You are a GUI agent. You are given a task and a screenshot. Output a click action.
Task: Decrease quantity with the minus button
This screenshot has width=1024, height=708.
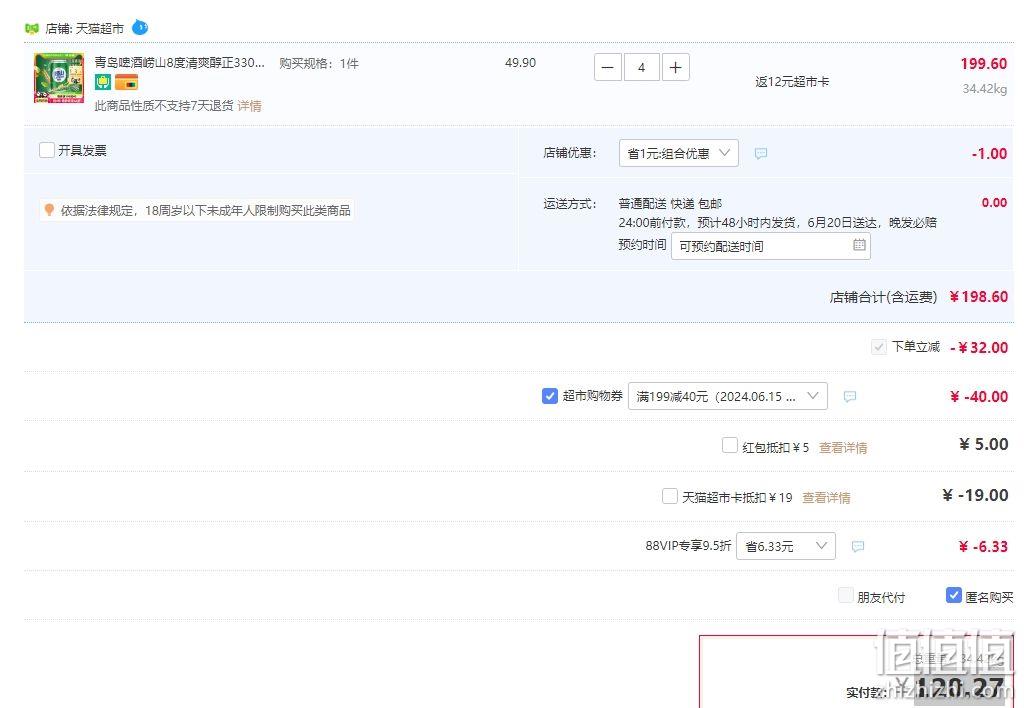click(607, 67)
